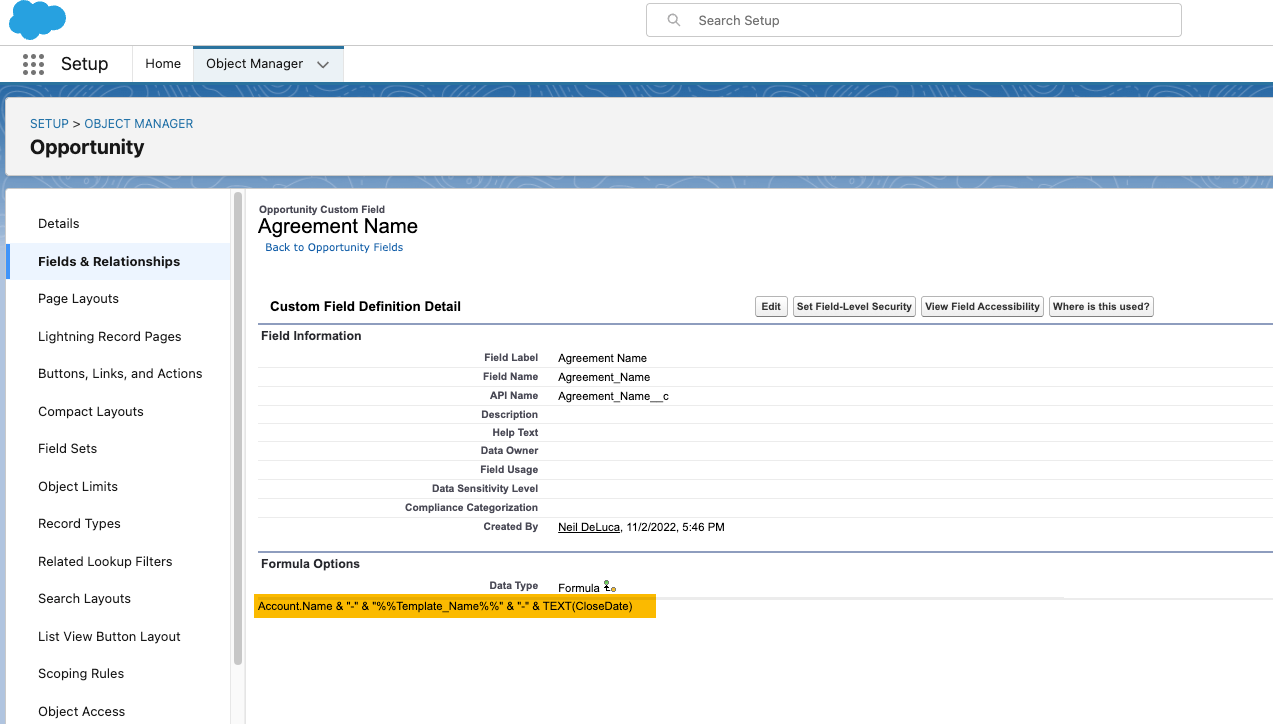Open Lightning Record Pages sidebar item

point(110,336)
